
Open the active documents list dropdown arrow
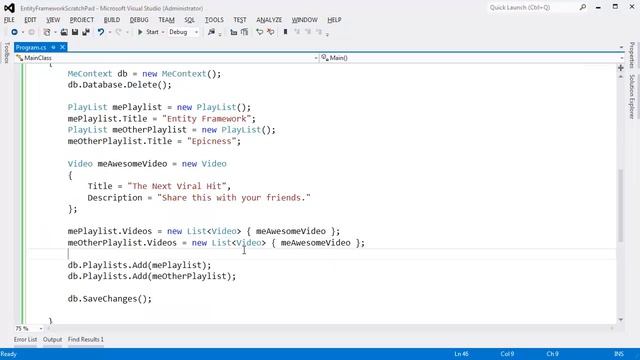pos(621,47)
